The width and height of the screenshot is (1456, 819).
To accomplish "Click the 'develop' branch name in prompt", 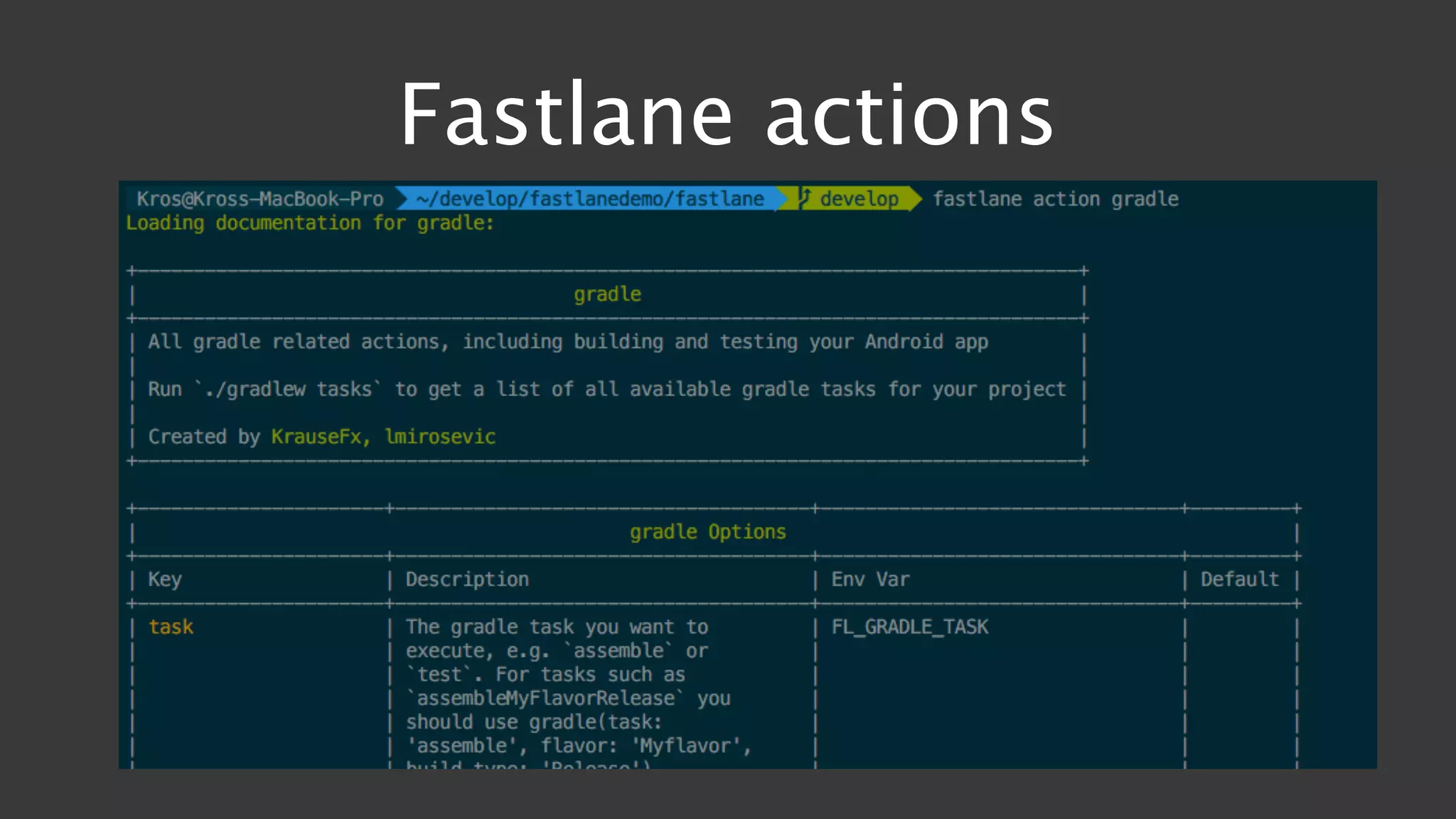I will tap(860, 199).
